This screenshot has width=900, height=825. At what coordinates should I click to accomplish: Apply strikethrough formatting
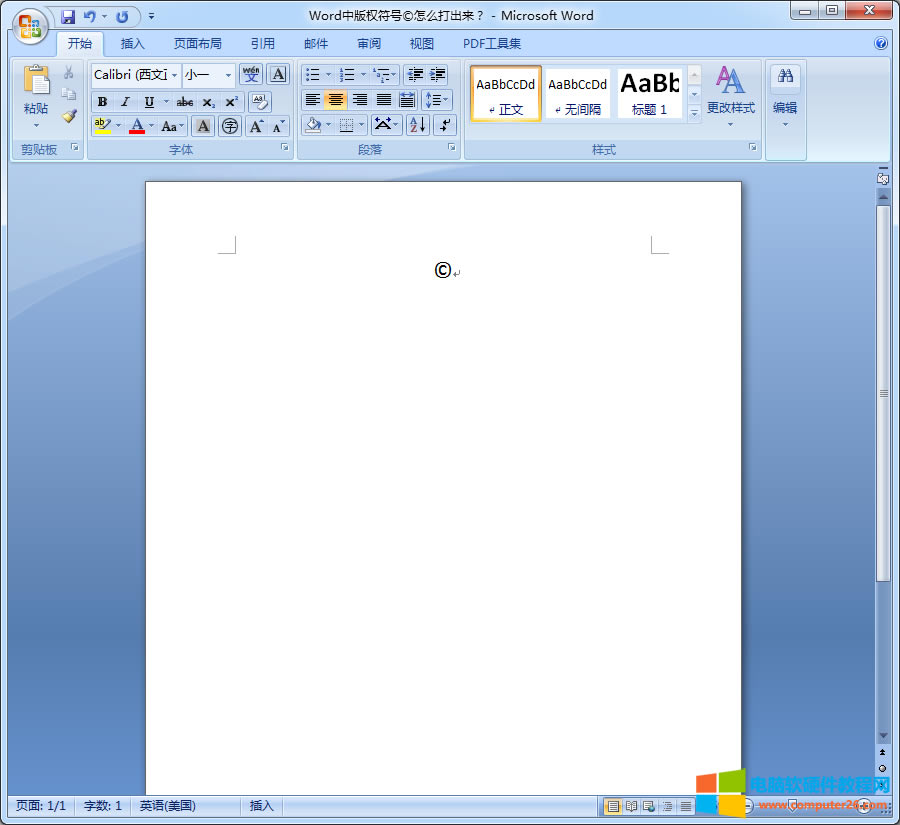point(185,102)
